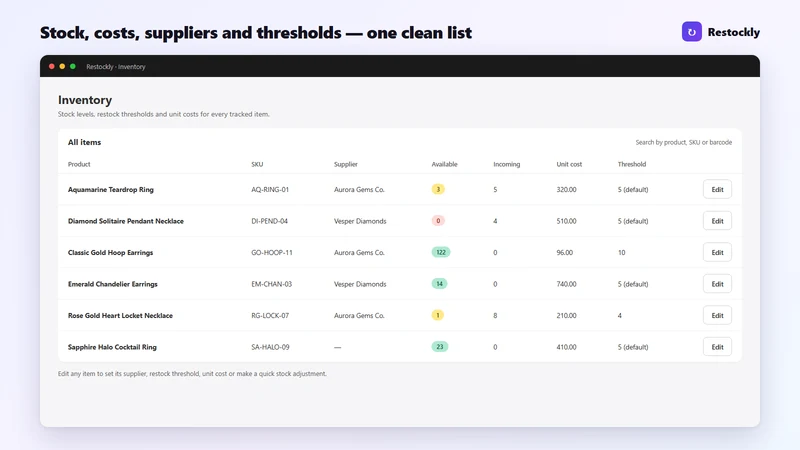Edit the Classic Gold Hoop Earrings item
The image size is (800, 450).
(717, 253)
